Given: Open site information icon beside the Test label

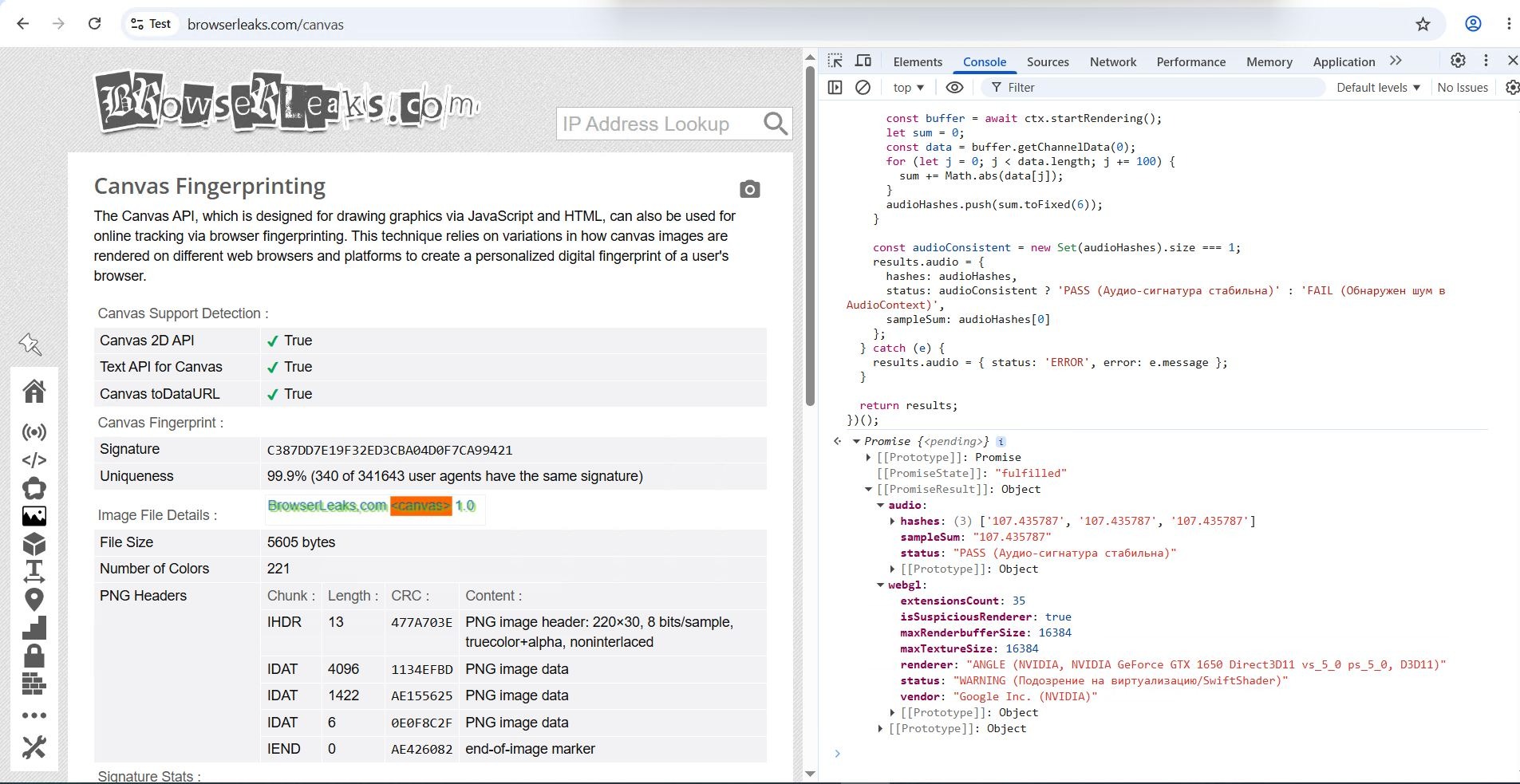Looking at the screenshot, I should tap(137, 24).
